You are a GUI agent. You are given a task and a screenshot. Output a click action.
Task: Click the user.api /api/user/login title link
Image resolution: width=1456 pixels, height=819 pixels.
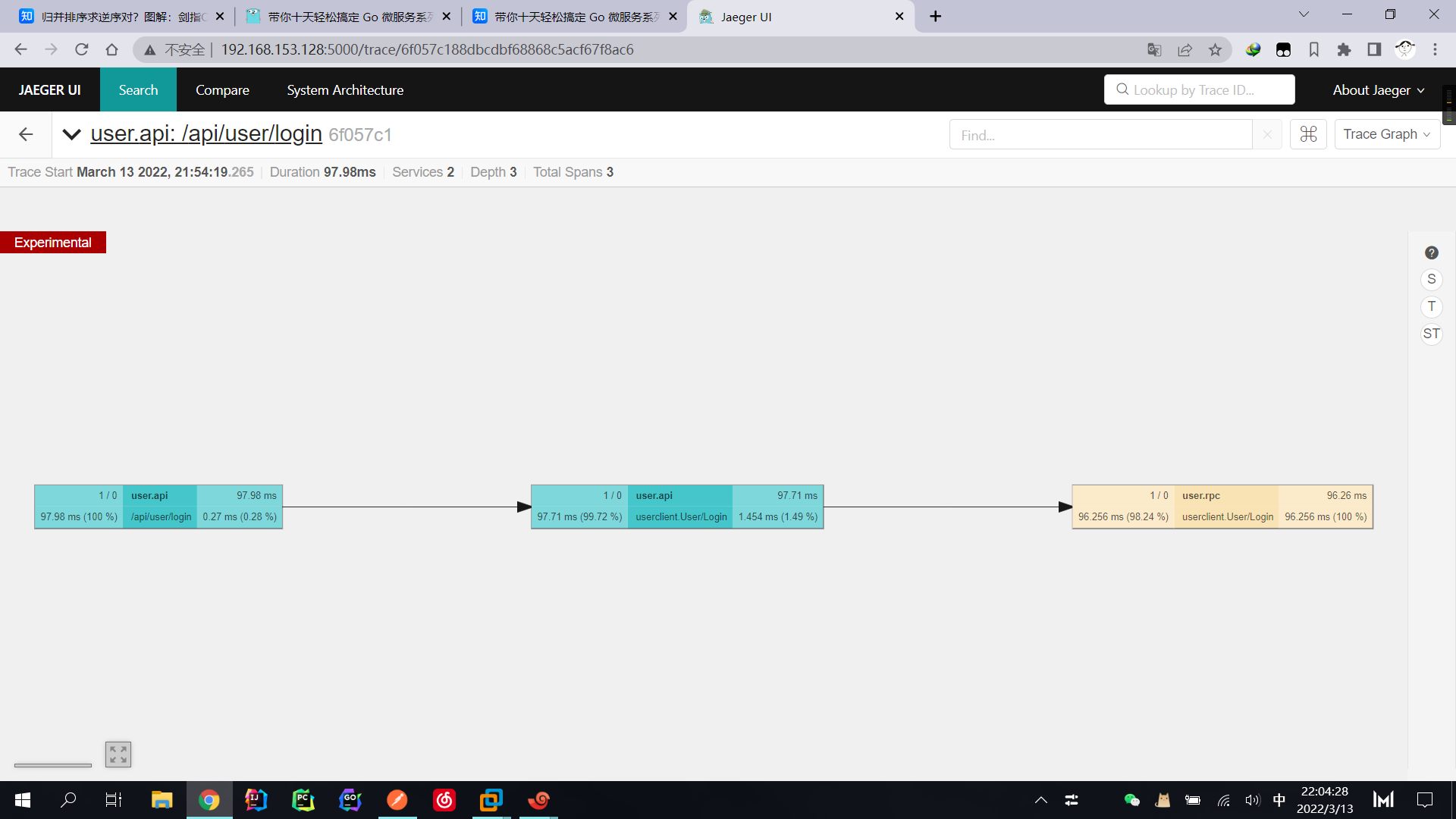(206, 133)
